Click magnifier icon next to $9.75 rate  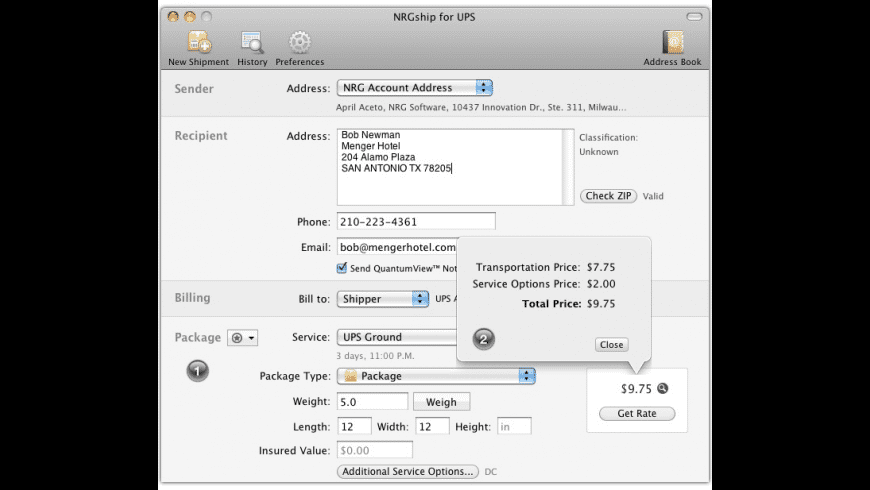662,388
